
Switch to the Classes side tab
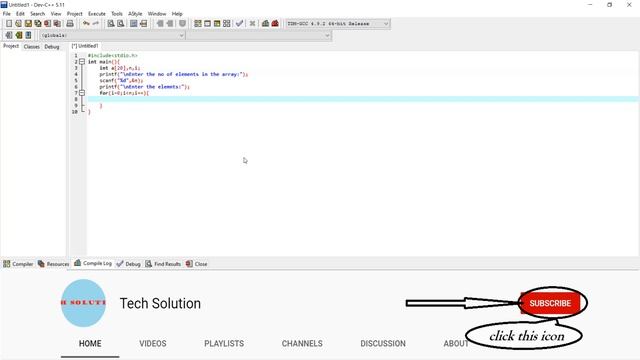pos(31,47)
